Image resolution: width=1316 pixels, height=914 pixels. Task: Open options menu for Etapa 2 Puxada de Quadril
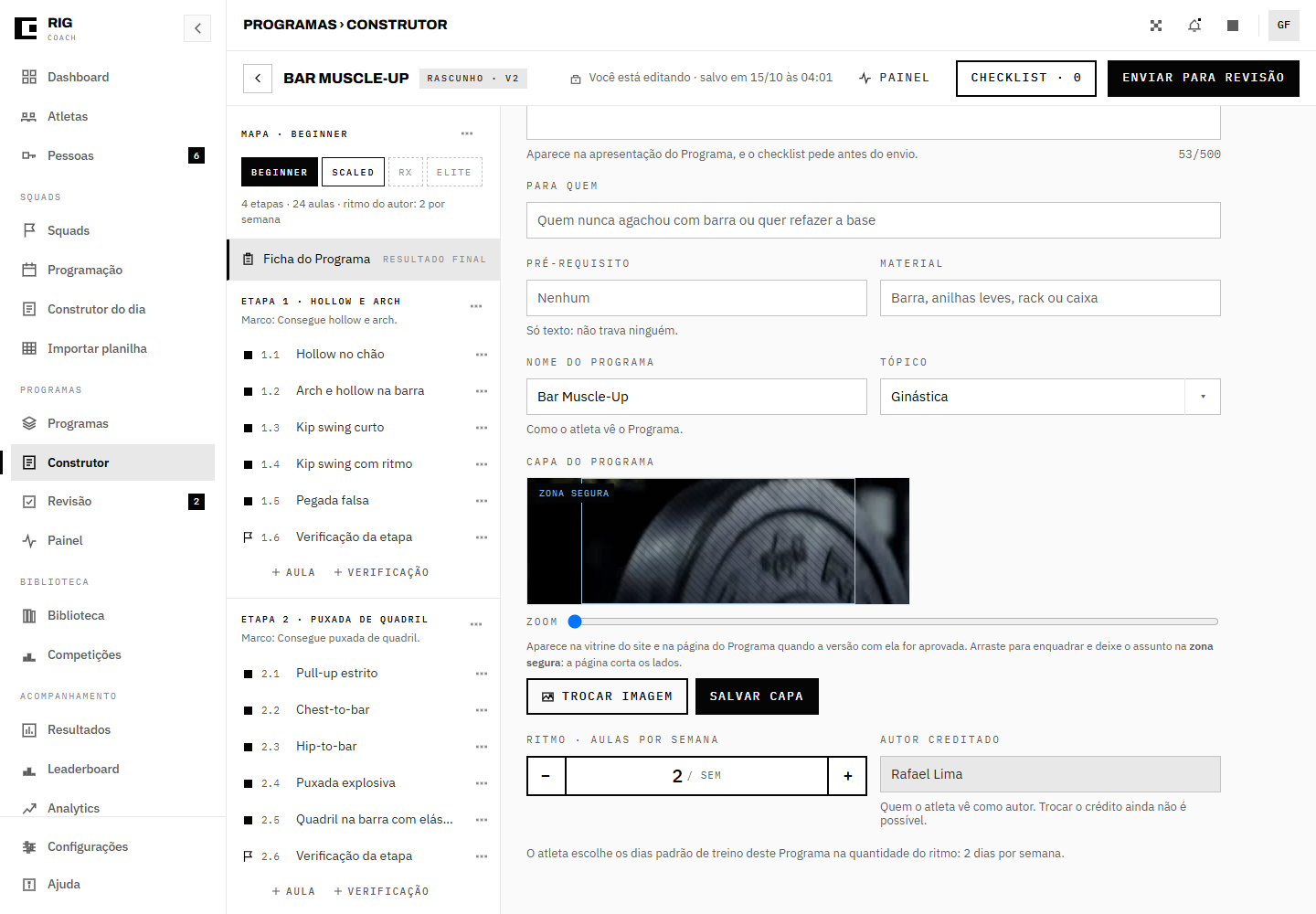[x=476, y=624]
